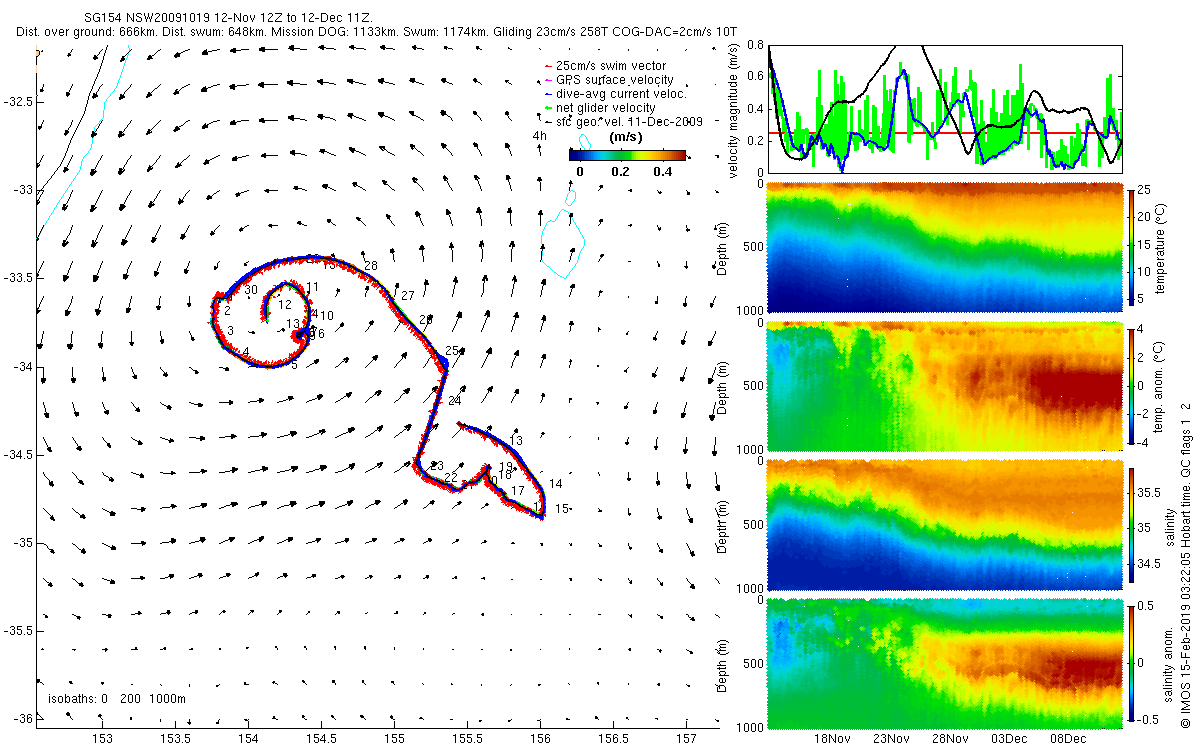Click the day '22' marker on the glider track

tap(451, 478)
